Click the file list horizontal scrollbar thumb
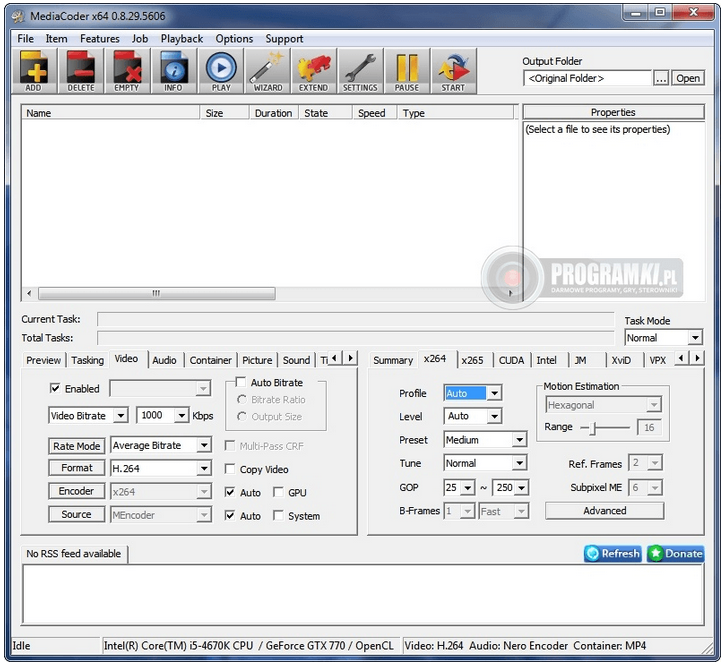The height and width of the screenshot is (662, 724). coord(157,293)
